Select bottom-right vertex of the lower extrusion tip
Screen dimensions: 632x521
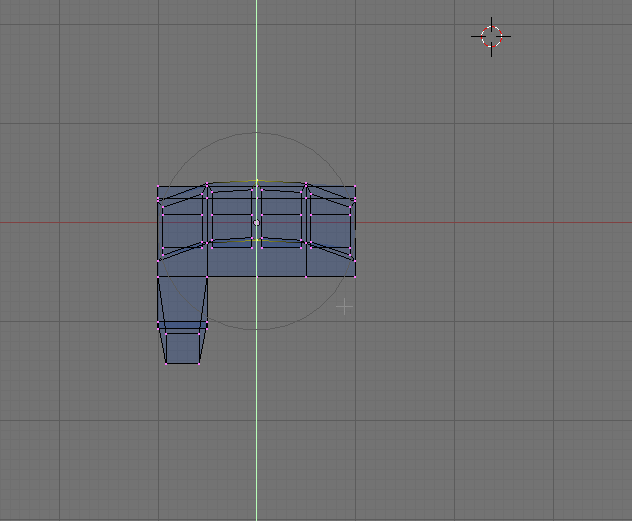pos(199,364)
